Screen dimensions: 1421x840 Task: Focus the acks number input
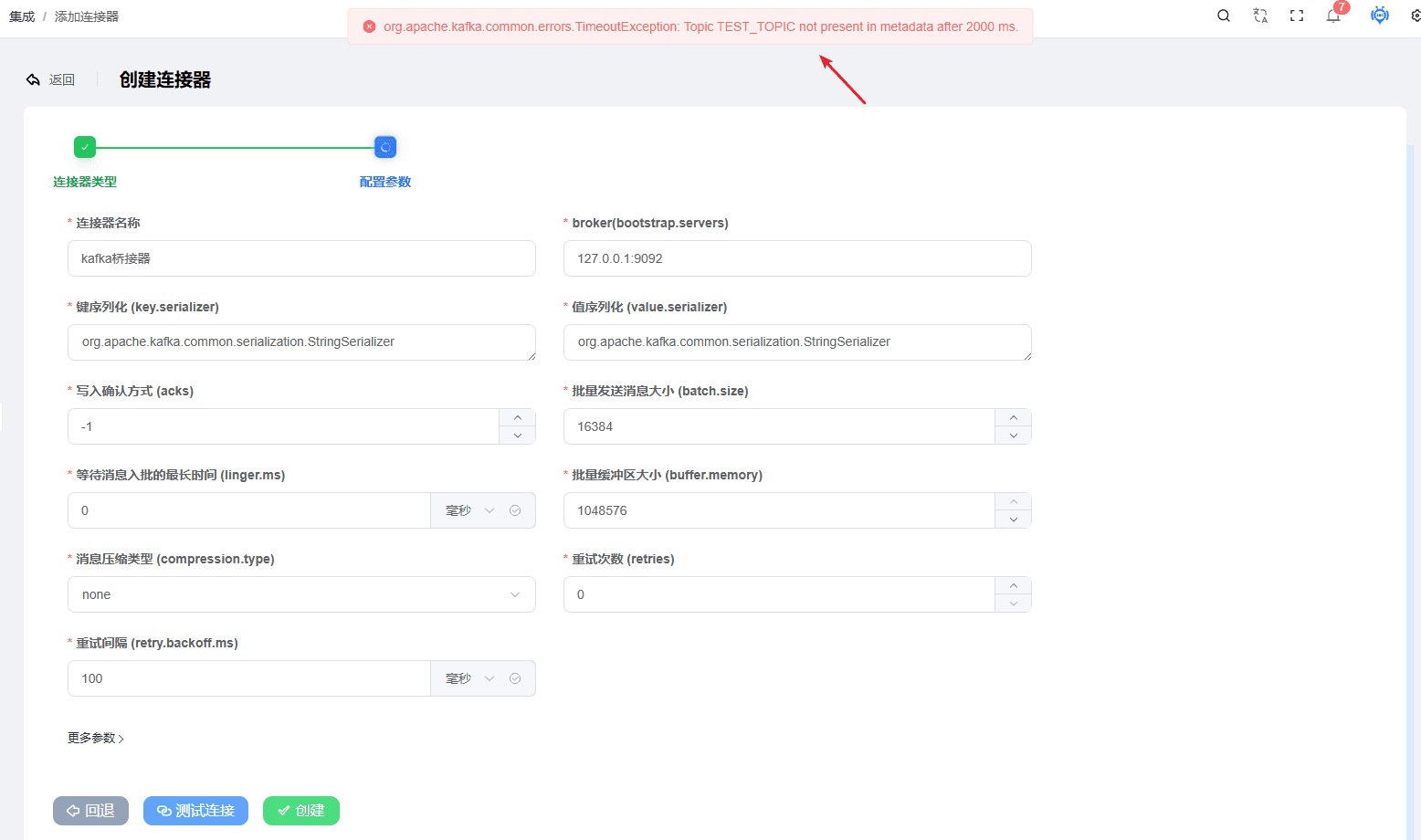click(x=283, y=426)
